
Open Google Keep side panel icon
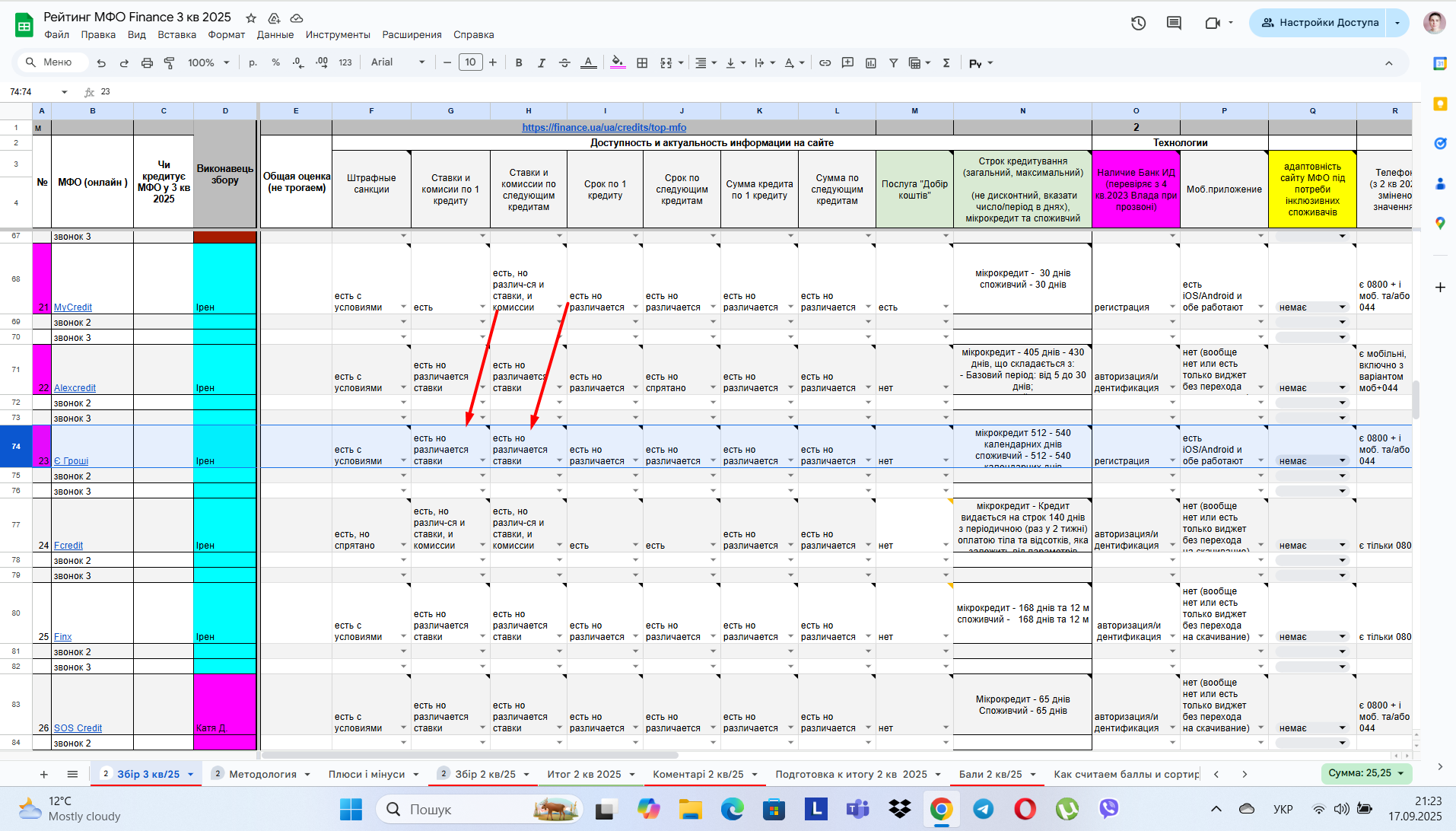(1440, 104)
